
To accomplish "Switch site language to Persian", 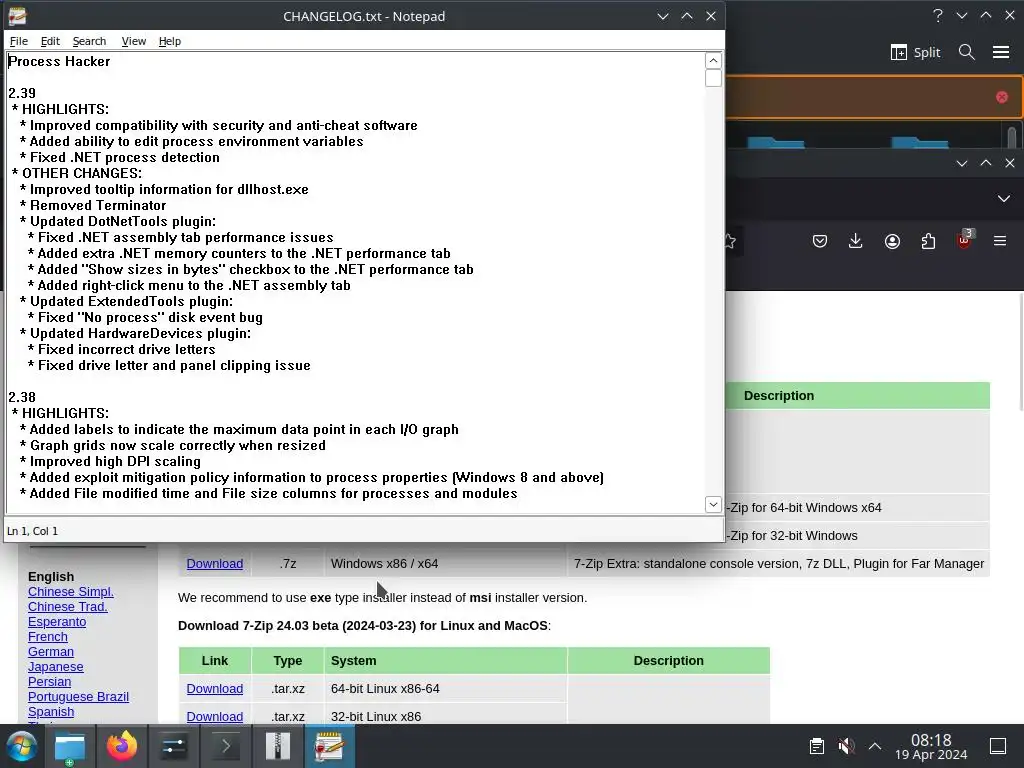I will click(50, 682).
